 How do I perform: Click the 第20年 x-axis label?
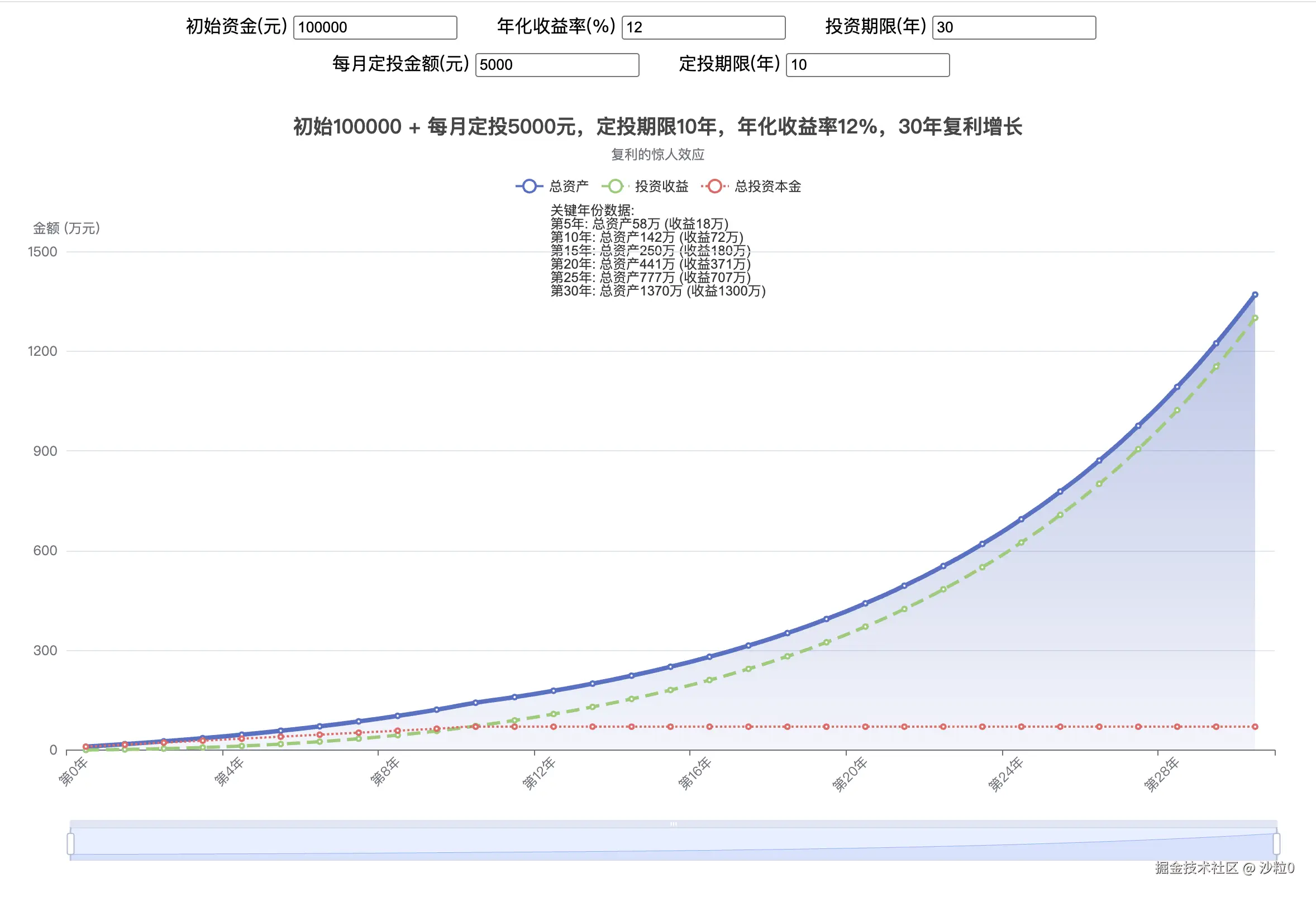click(x=850, y=774)
